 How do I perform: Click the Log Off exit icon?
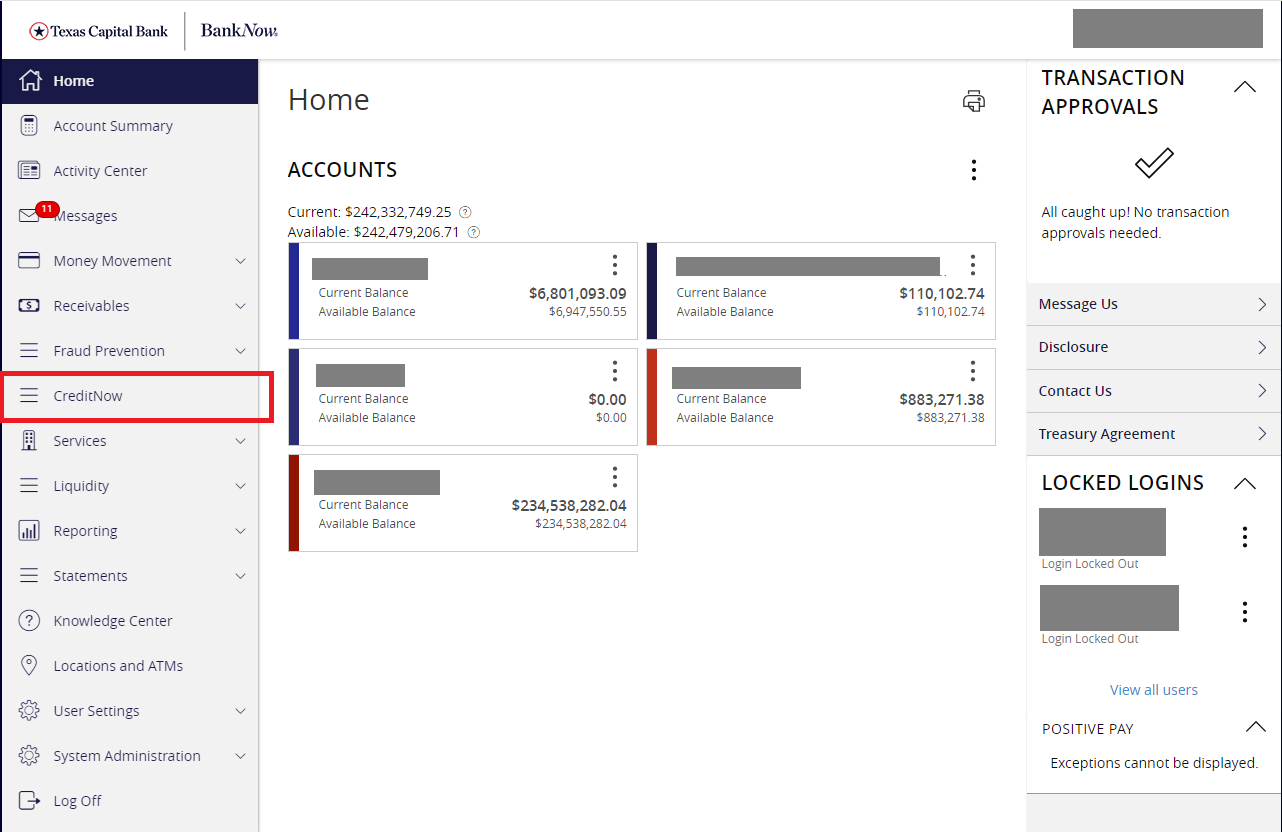29,801
